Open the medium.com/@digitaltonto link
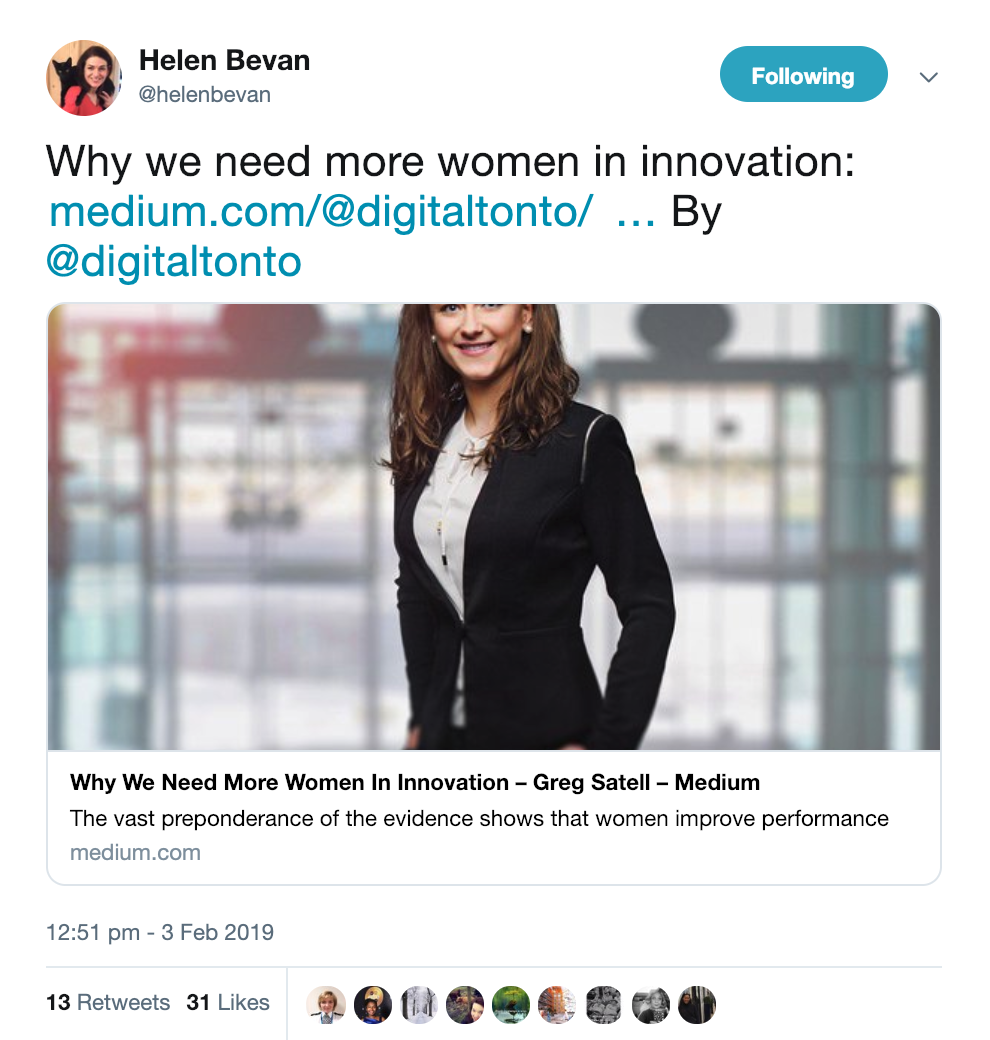The image size is (990, 1040). tap(320, 212)
